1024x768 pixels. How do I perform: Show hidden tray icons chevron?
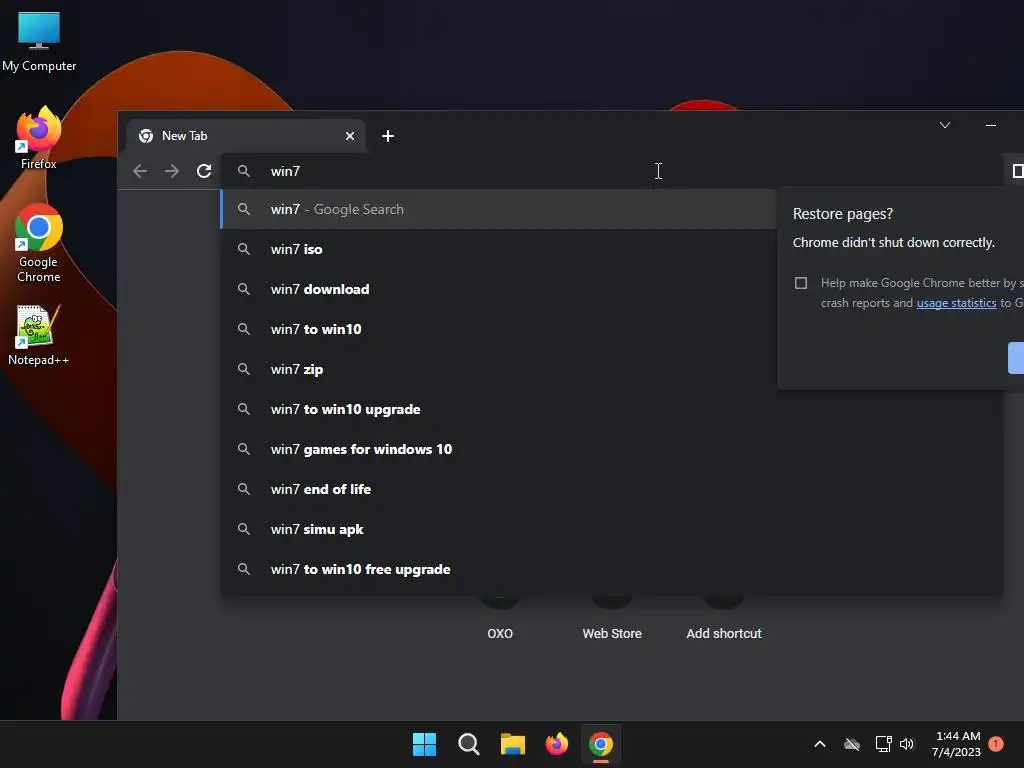click(820, 744)
